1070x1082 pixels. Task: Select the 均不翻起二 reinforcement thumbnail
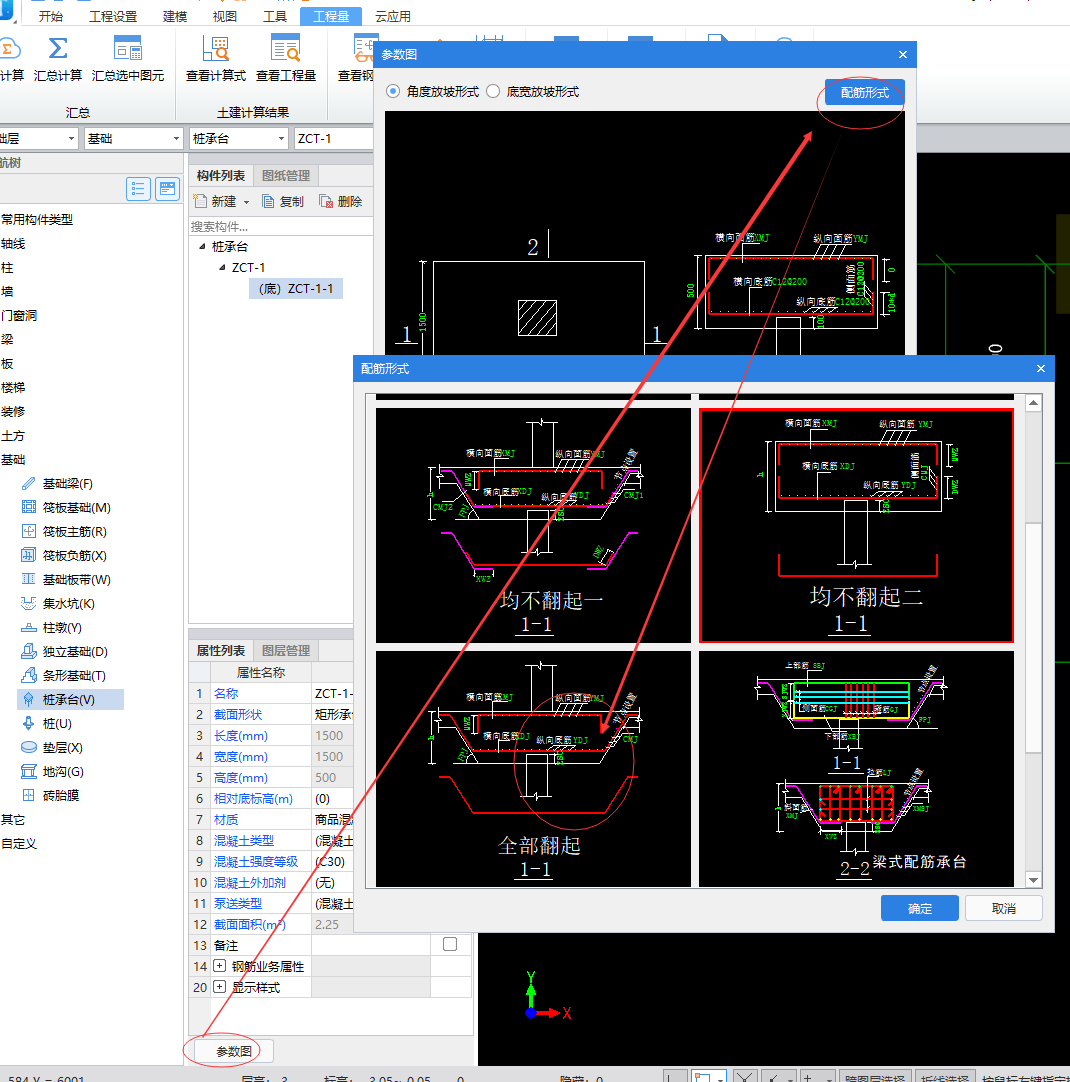tap(856, 525)
